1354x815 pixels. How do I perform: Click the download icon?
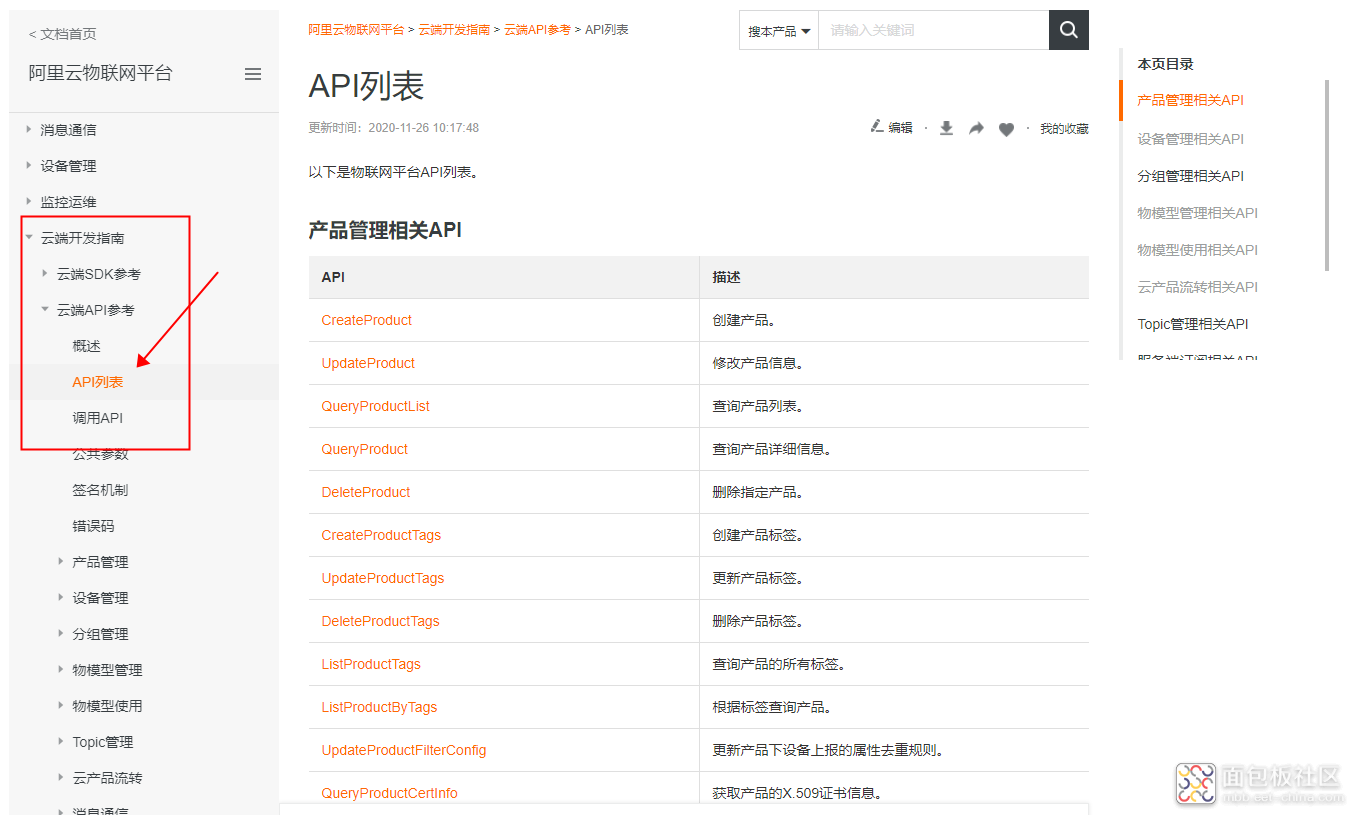click(946, 128)
